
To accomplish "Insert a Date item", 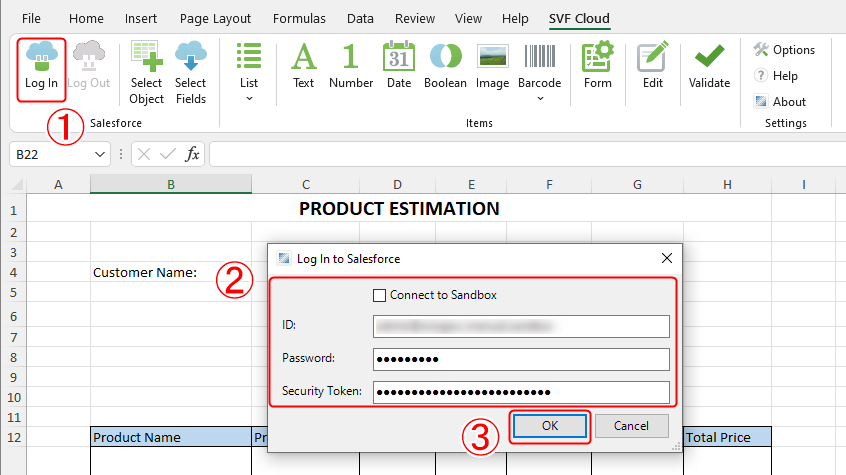I will [399, 66].
